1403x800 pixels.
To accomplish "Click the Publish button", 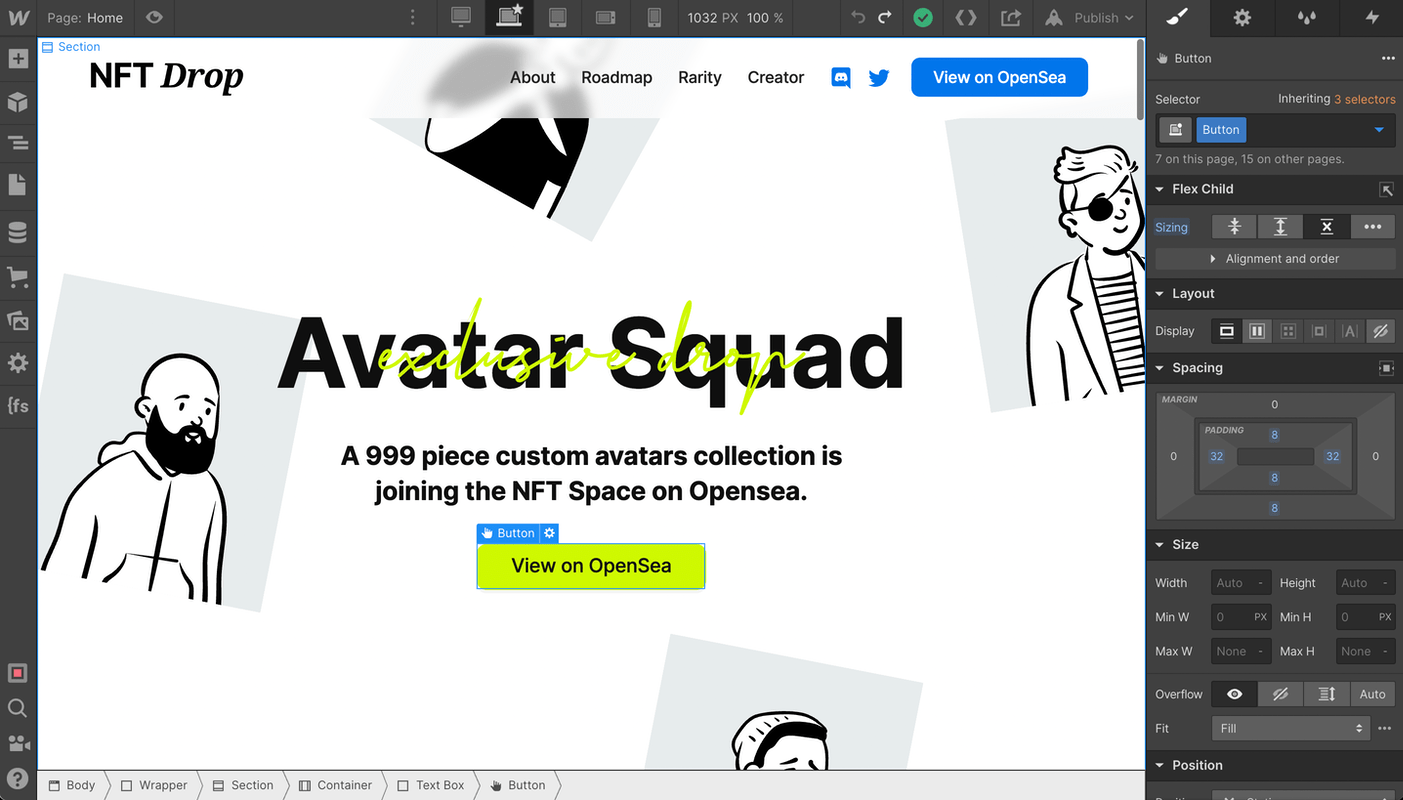I will point(1092,18).
